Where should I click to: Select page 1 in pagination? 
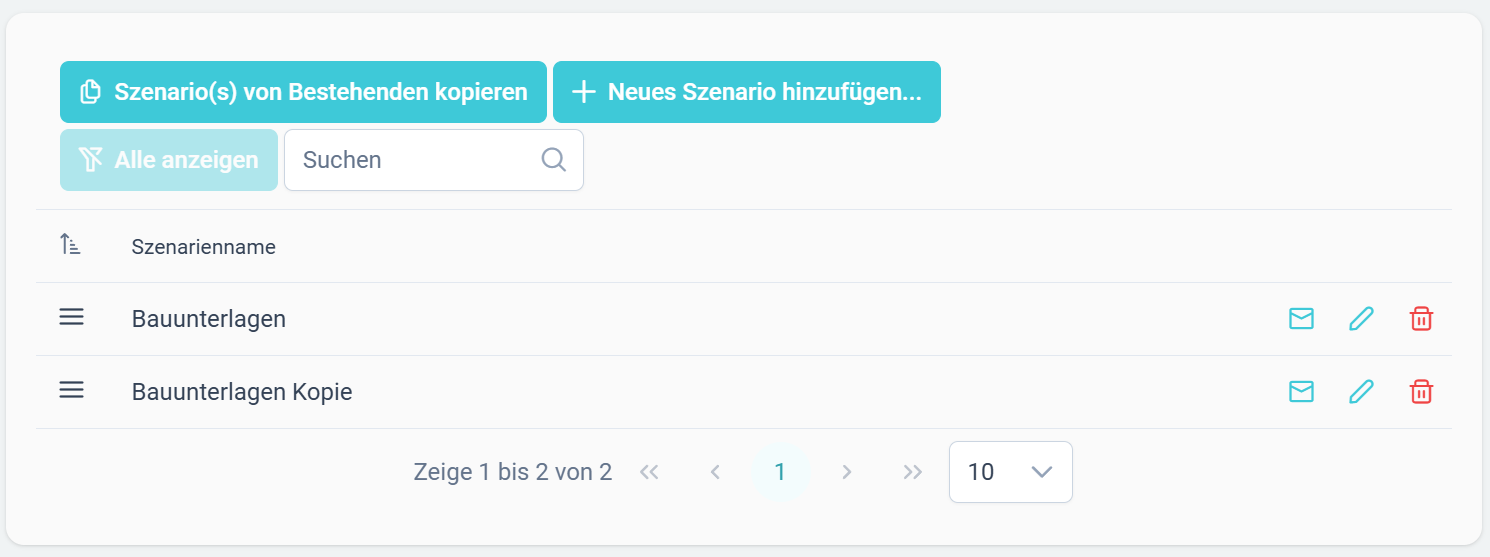pyautogui.click(x=781, y=472)
